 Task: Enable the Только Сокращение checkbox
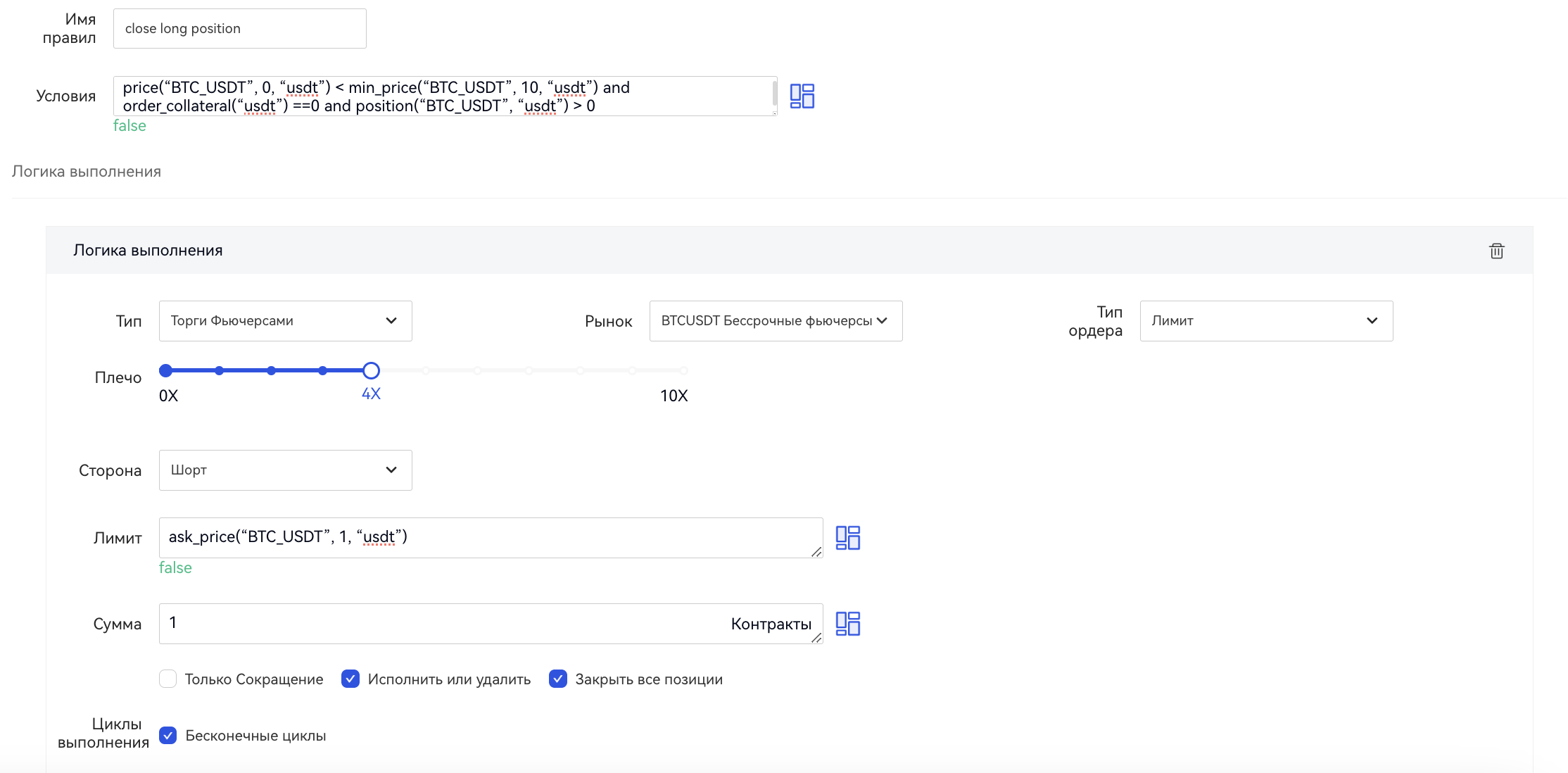[167, 679]
